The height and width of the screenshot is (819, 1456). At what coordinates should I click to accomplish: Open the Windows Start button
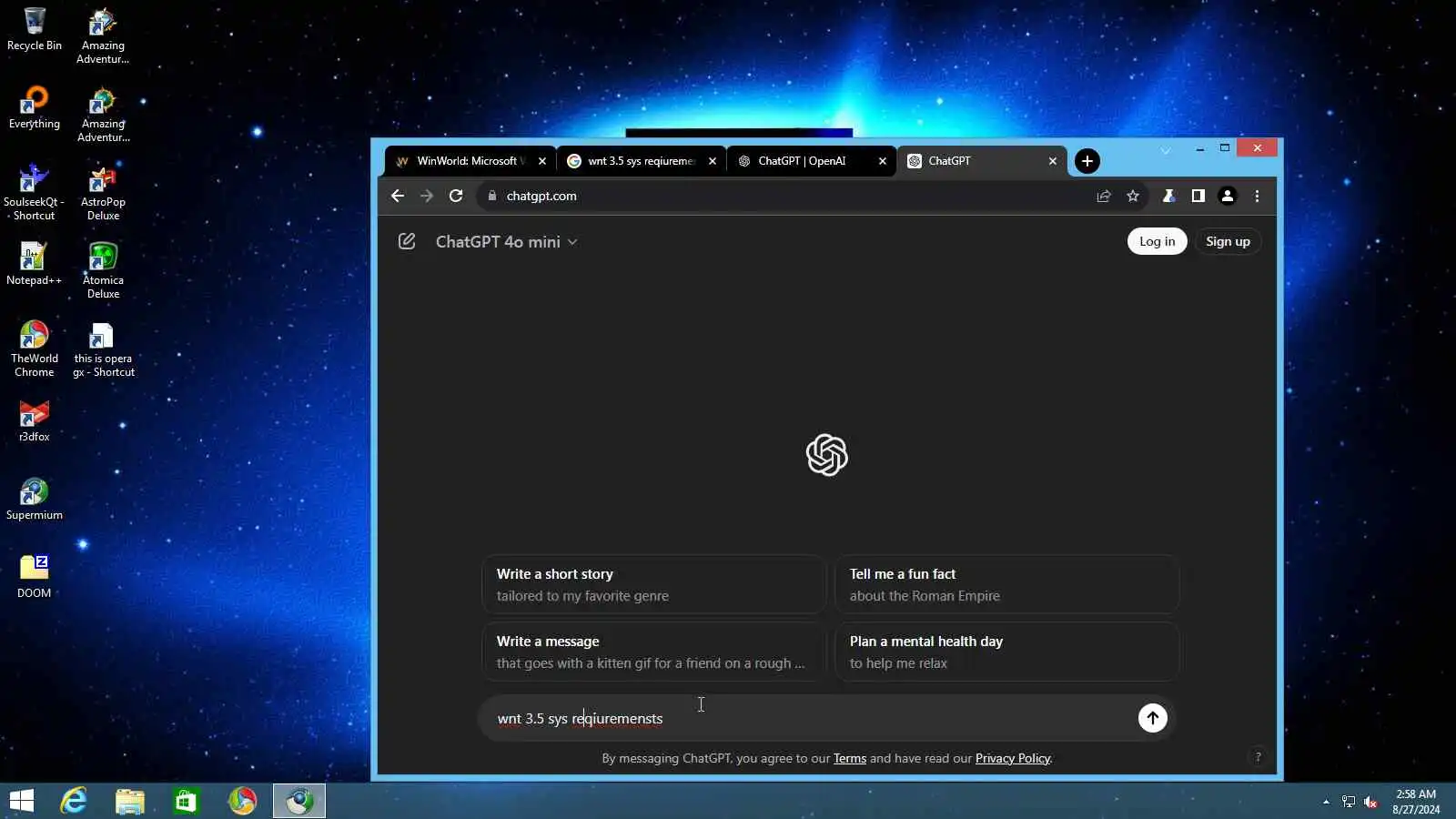click(22, 801)
